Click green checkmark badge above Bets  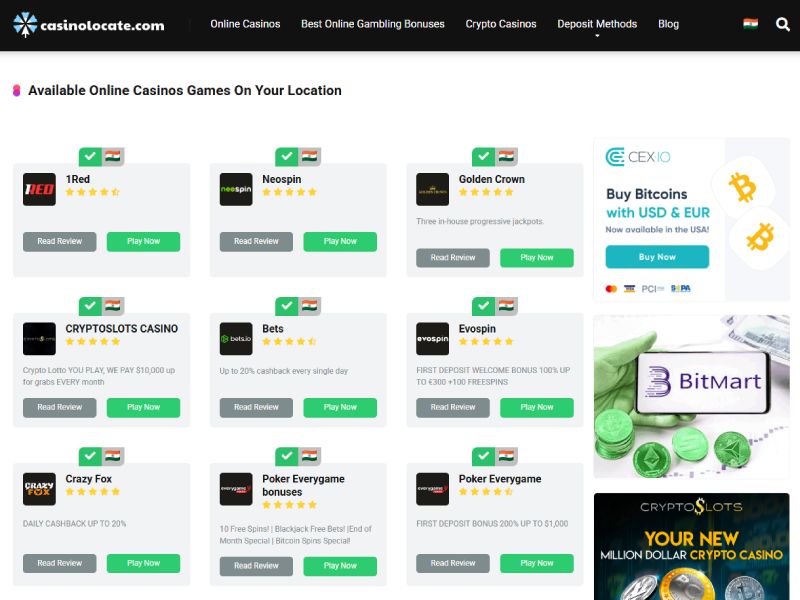pos(287,306)
